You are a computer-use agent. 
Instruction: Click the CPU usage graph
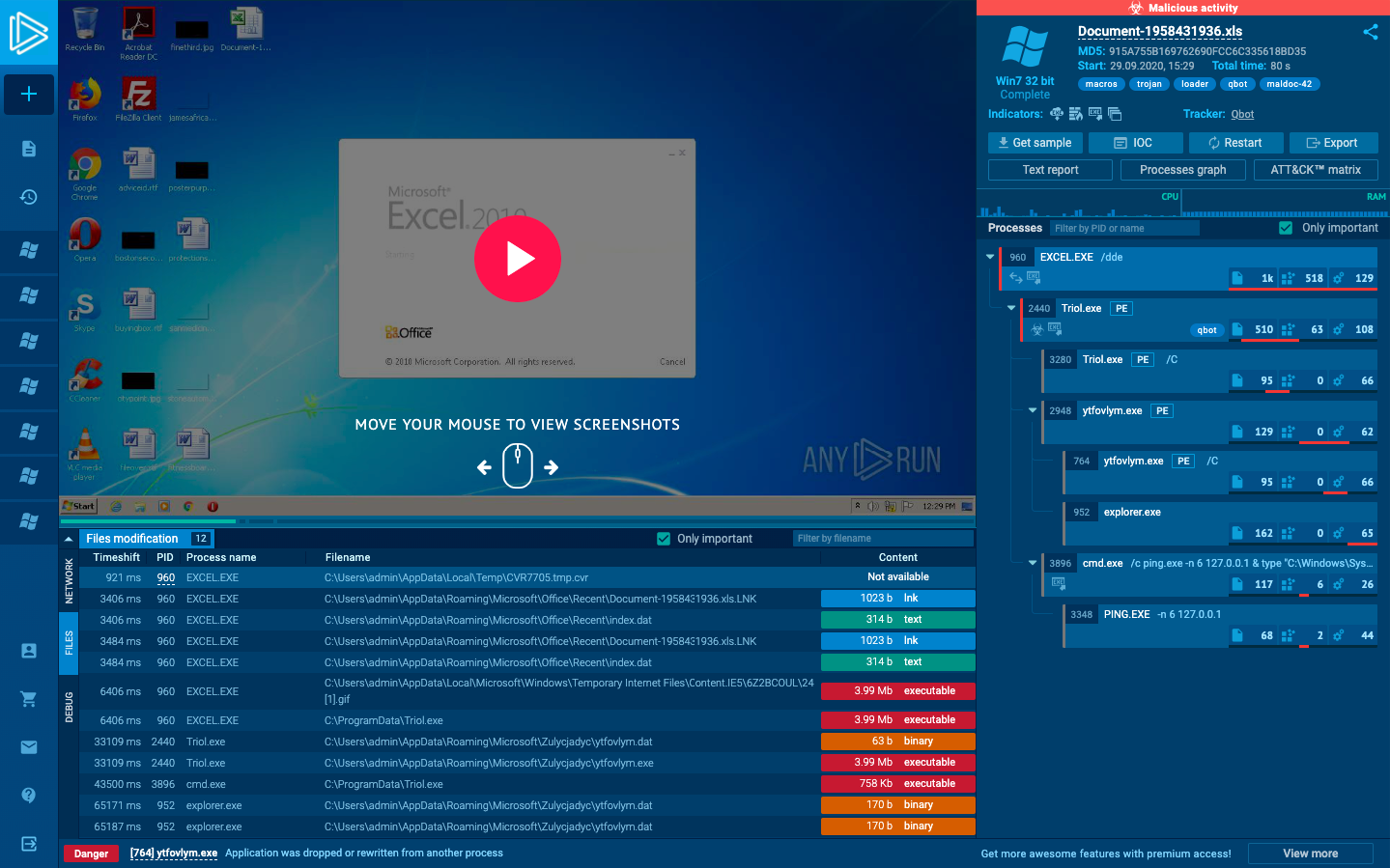pyautogui.click(x=1080, y=204)
